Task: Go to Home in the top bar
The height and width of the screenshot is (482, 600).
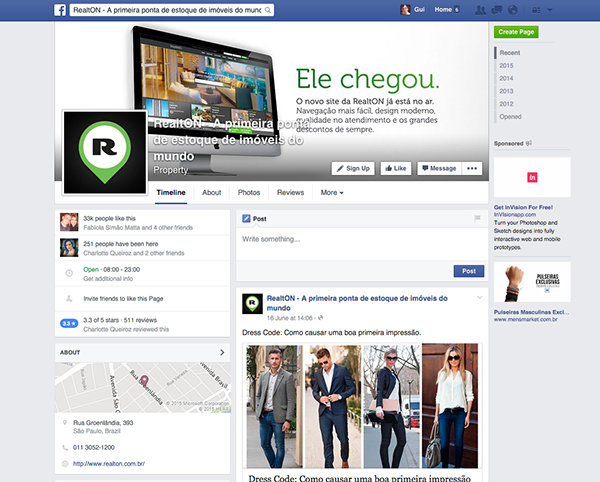Action: 443,10
